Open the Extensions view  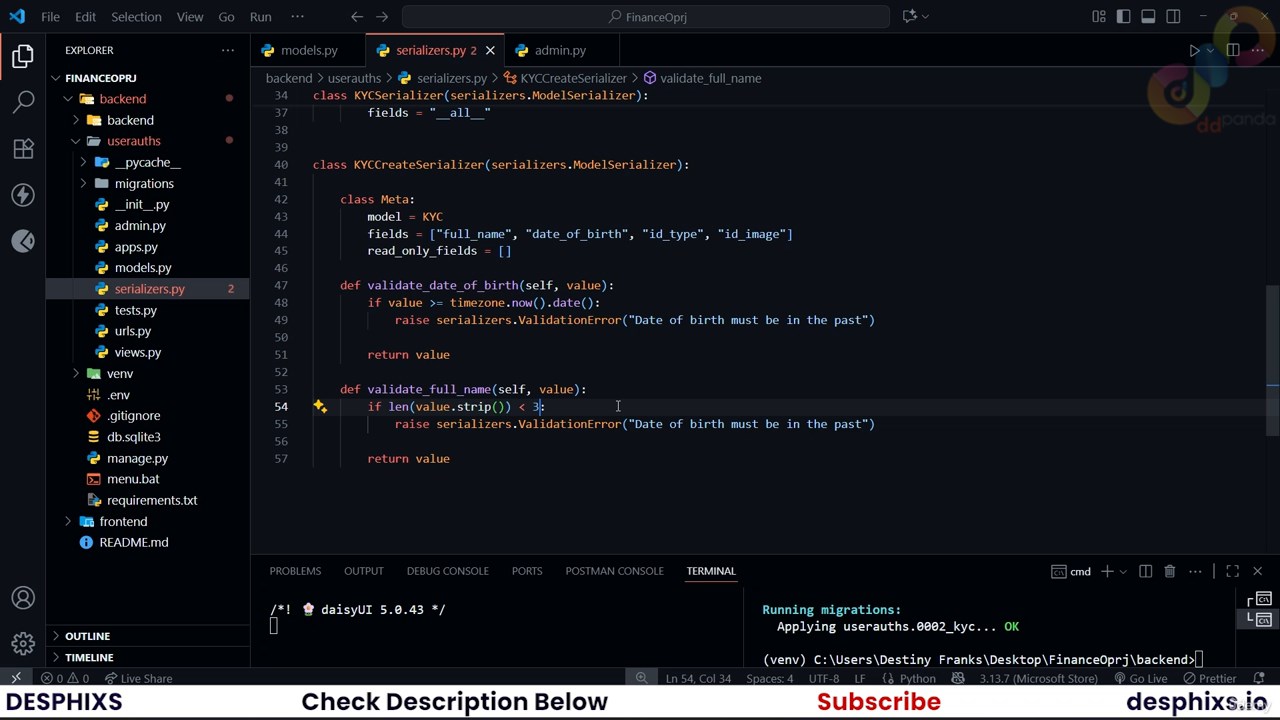point(23,149)
